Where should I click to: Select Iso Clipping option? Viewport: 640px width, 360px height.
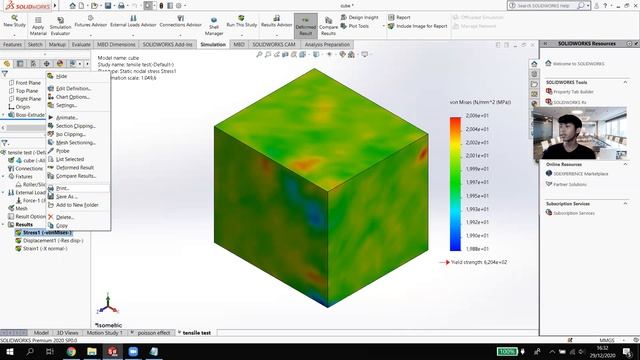pyautogui.click(x=71, y=134)
